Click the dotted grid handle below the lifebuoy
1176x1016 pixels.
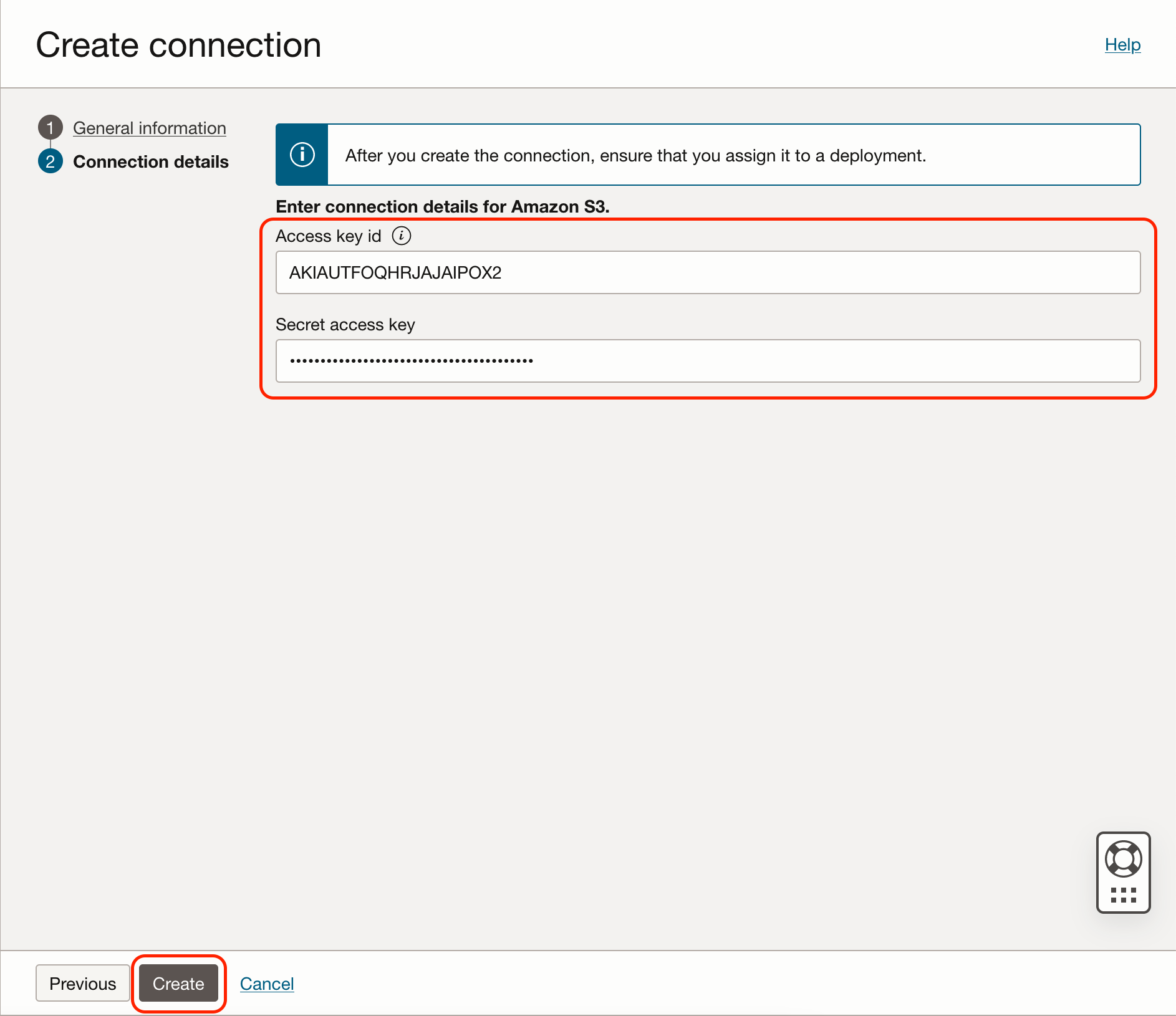point(1123,896)
